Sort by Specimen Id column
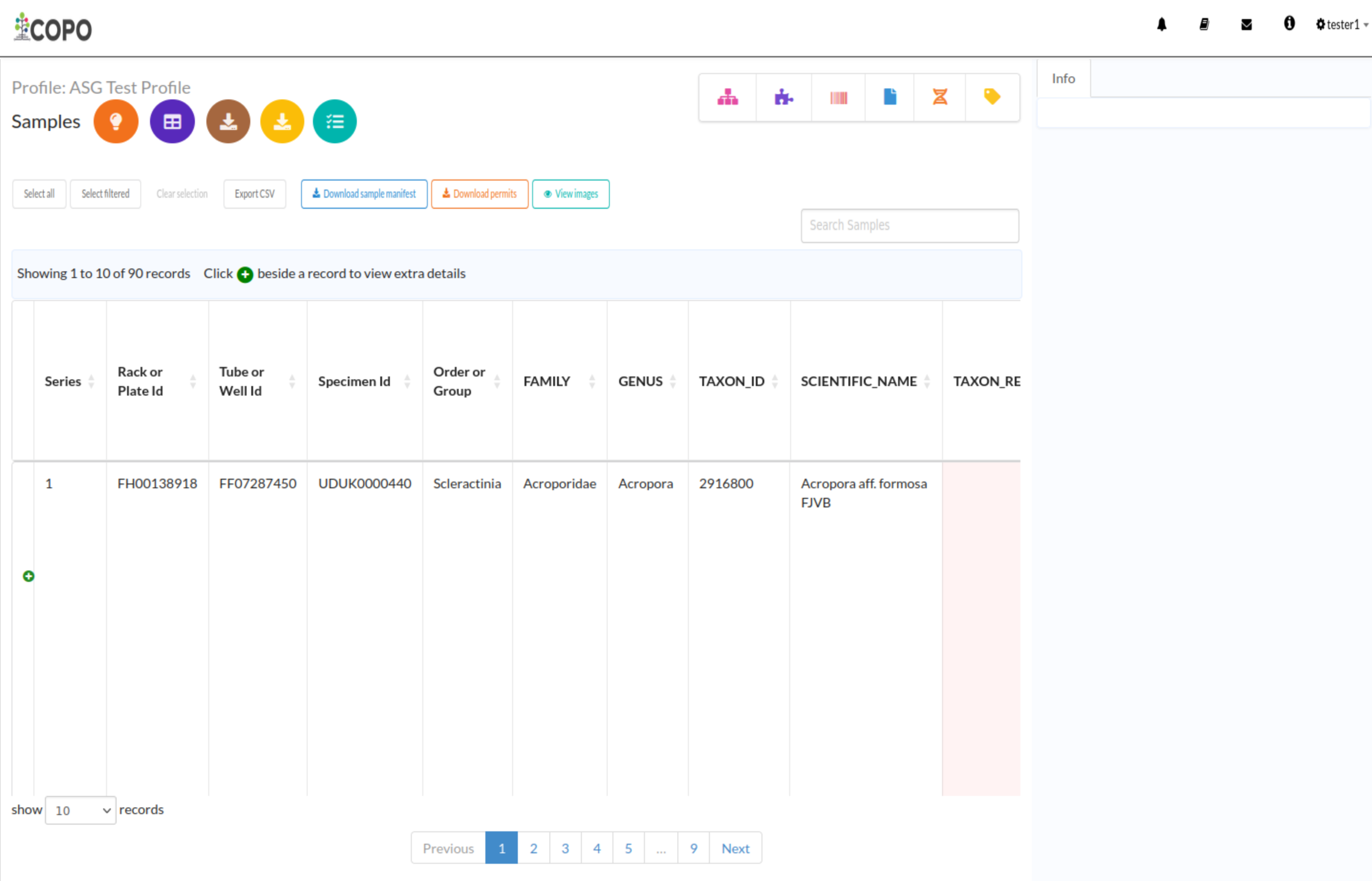This screenshot has width=1372, height=881. tap(364, 381)
